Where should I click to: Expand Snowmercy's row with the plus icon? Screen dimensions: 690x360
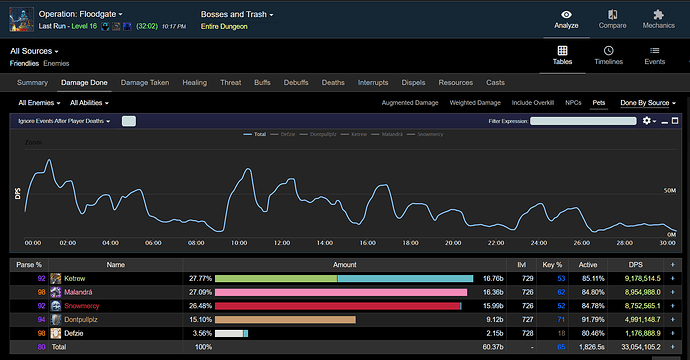pos(672,305)
